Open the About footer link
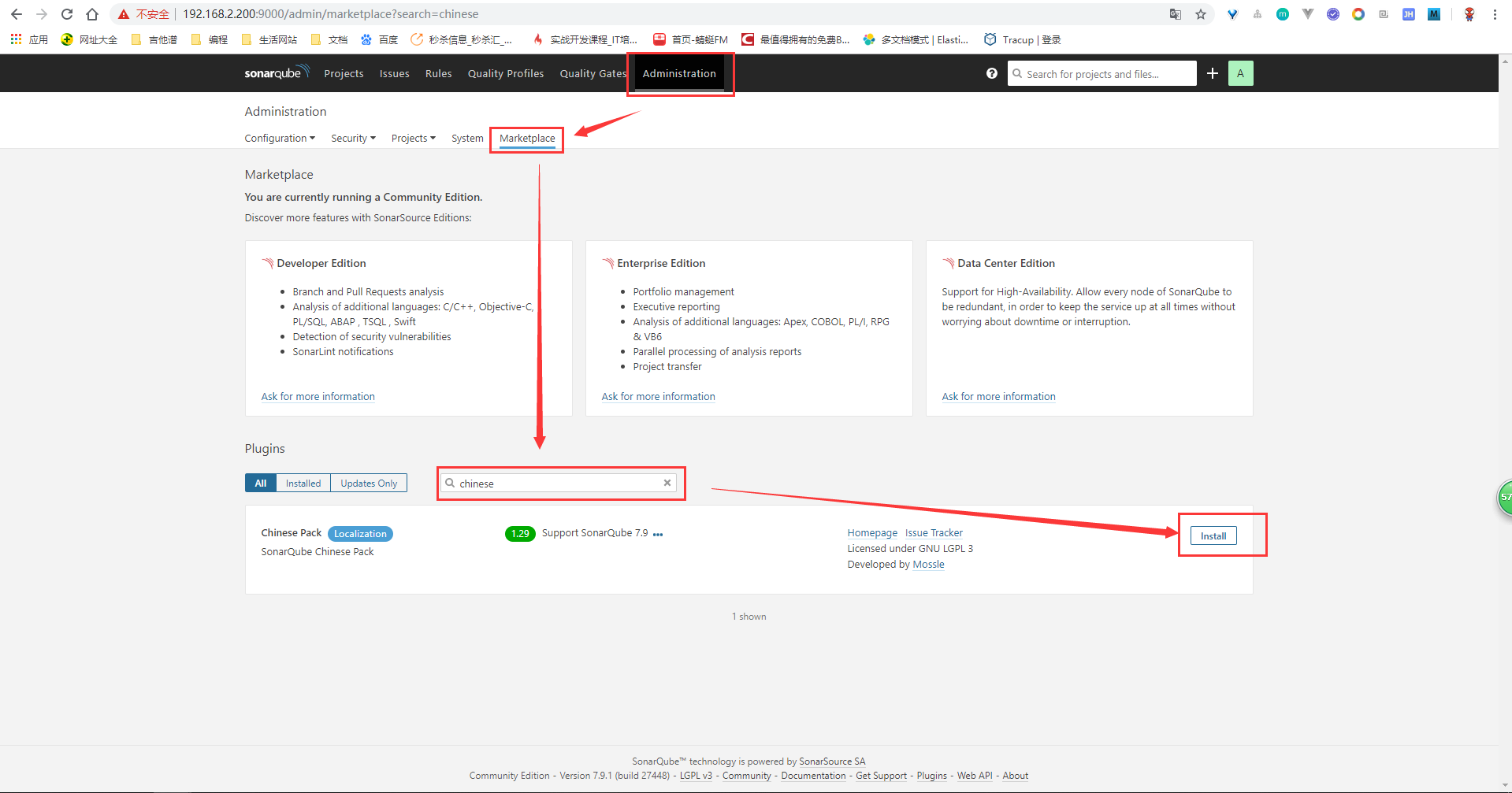 [x=1015, y=776]
